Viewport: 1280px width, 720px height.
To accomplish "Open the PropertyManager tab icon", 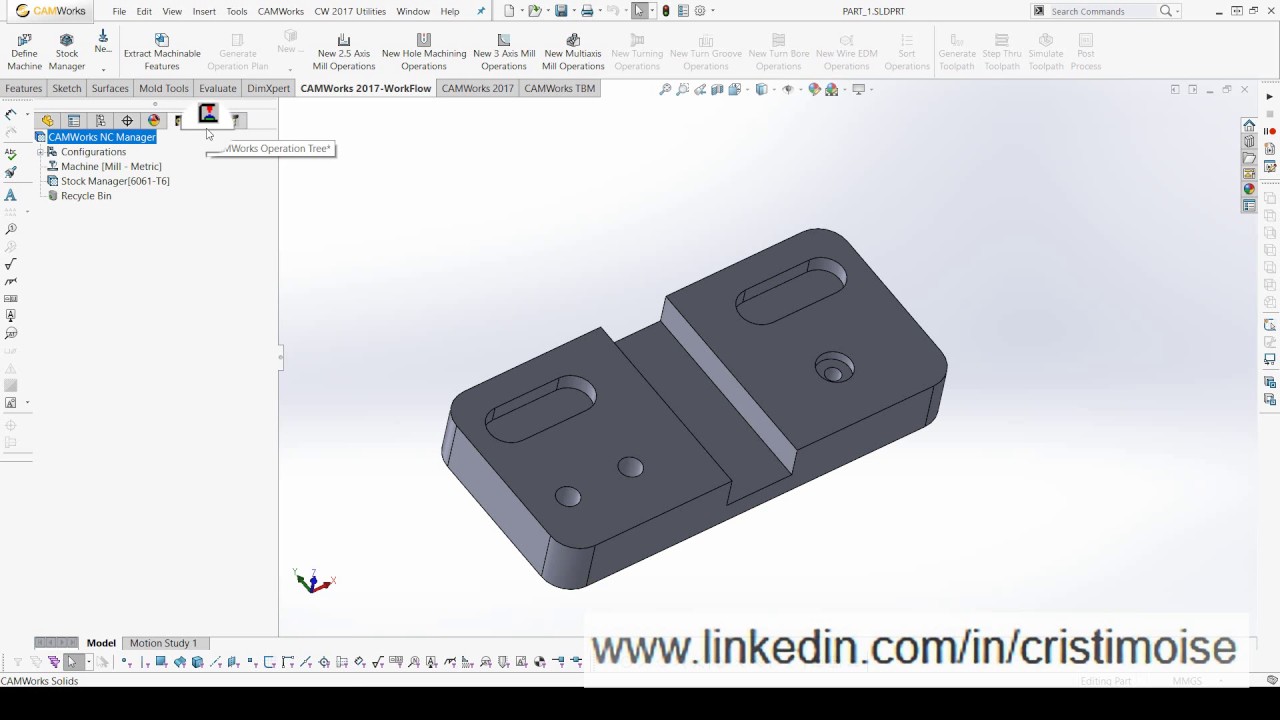I will point(74,120).
